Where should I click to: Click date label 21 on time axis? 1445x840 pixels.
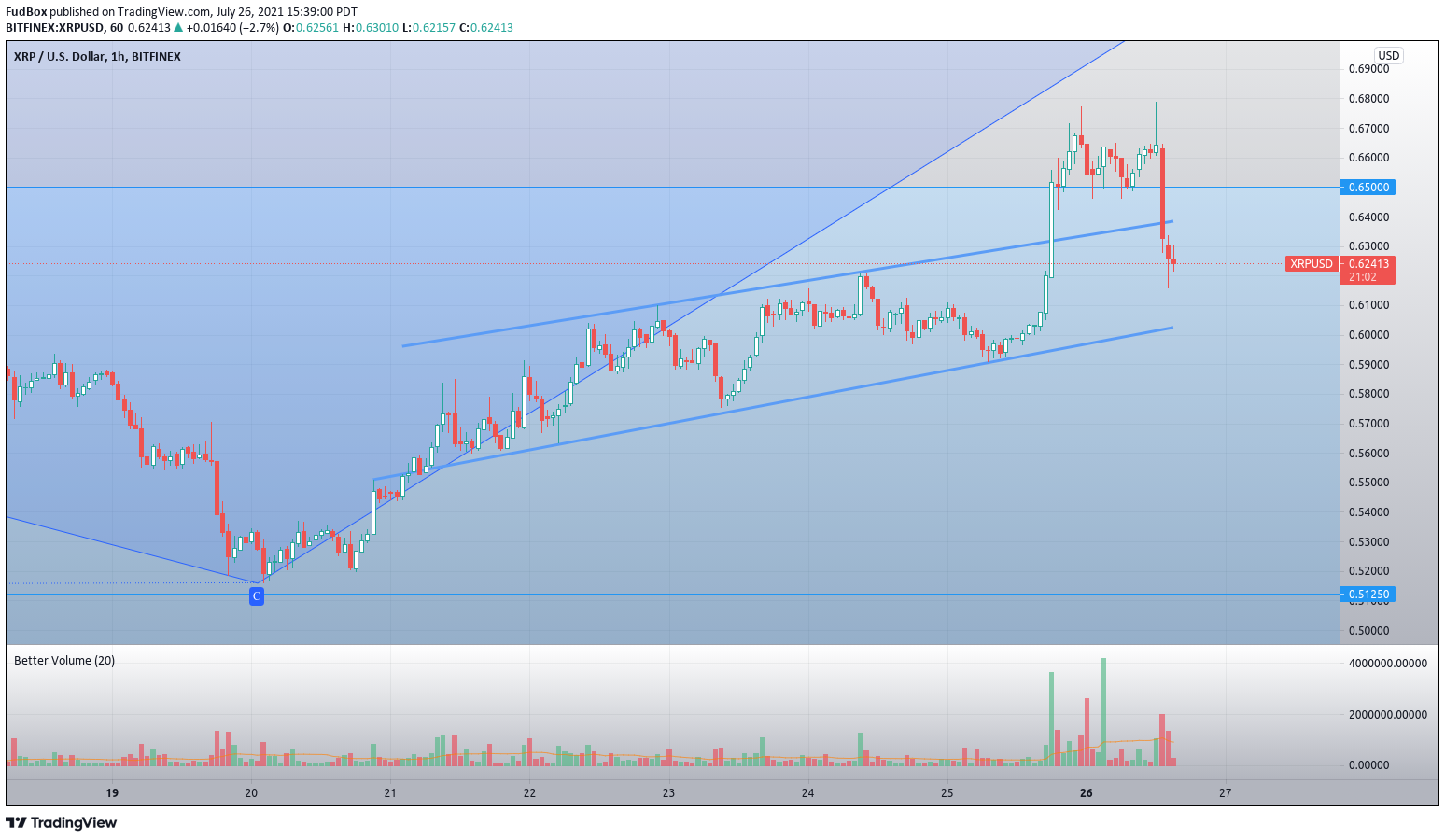[390, 793]
